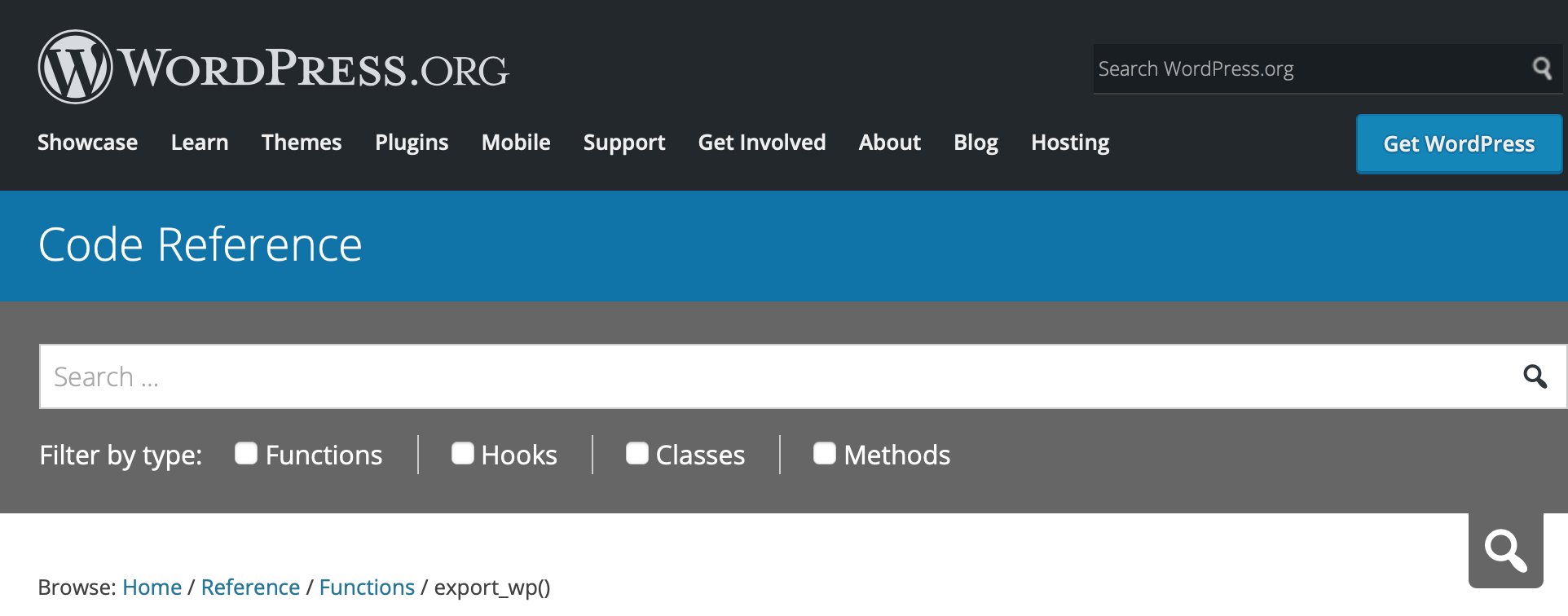This screenshot has width=1568, height=616.
Task: Tick the Classes filter checkbox
Action: (x=637, y=453)
